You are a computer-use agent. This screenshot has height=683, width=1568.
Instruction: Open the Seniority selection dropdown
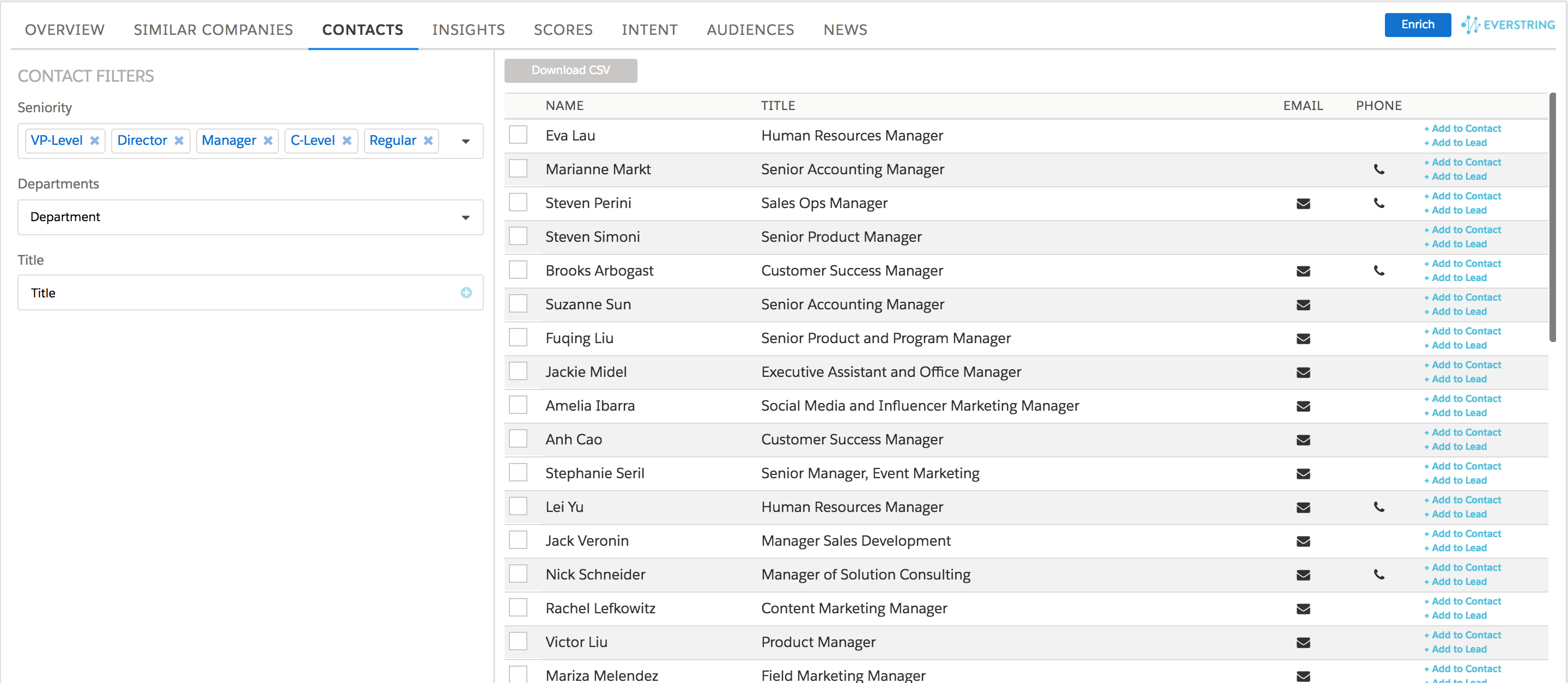click(x=465, y=141)
